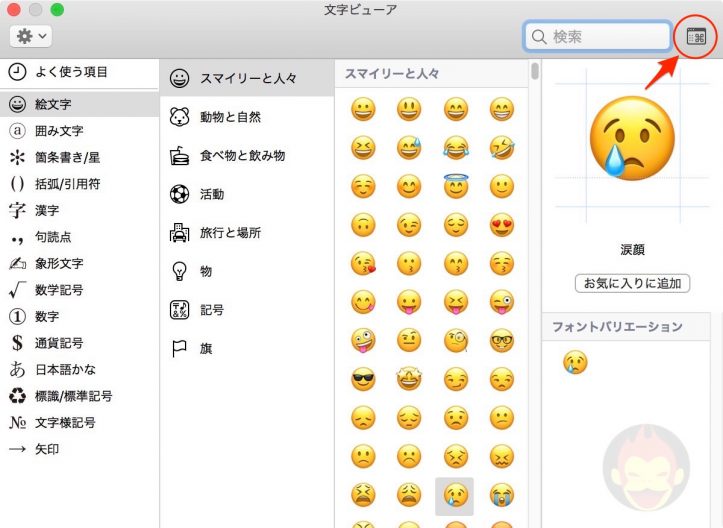Select the 数学記号 category

point(79,290)
